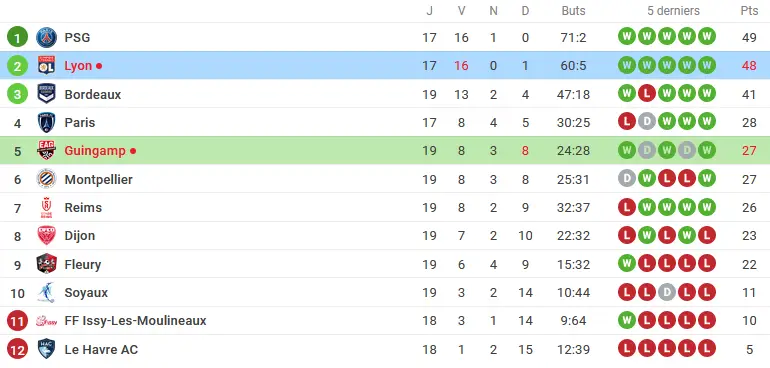The image size is (770, 368).
Task: Click the green rank 1 position badge
Action: pos(17,37)
